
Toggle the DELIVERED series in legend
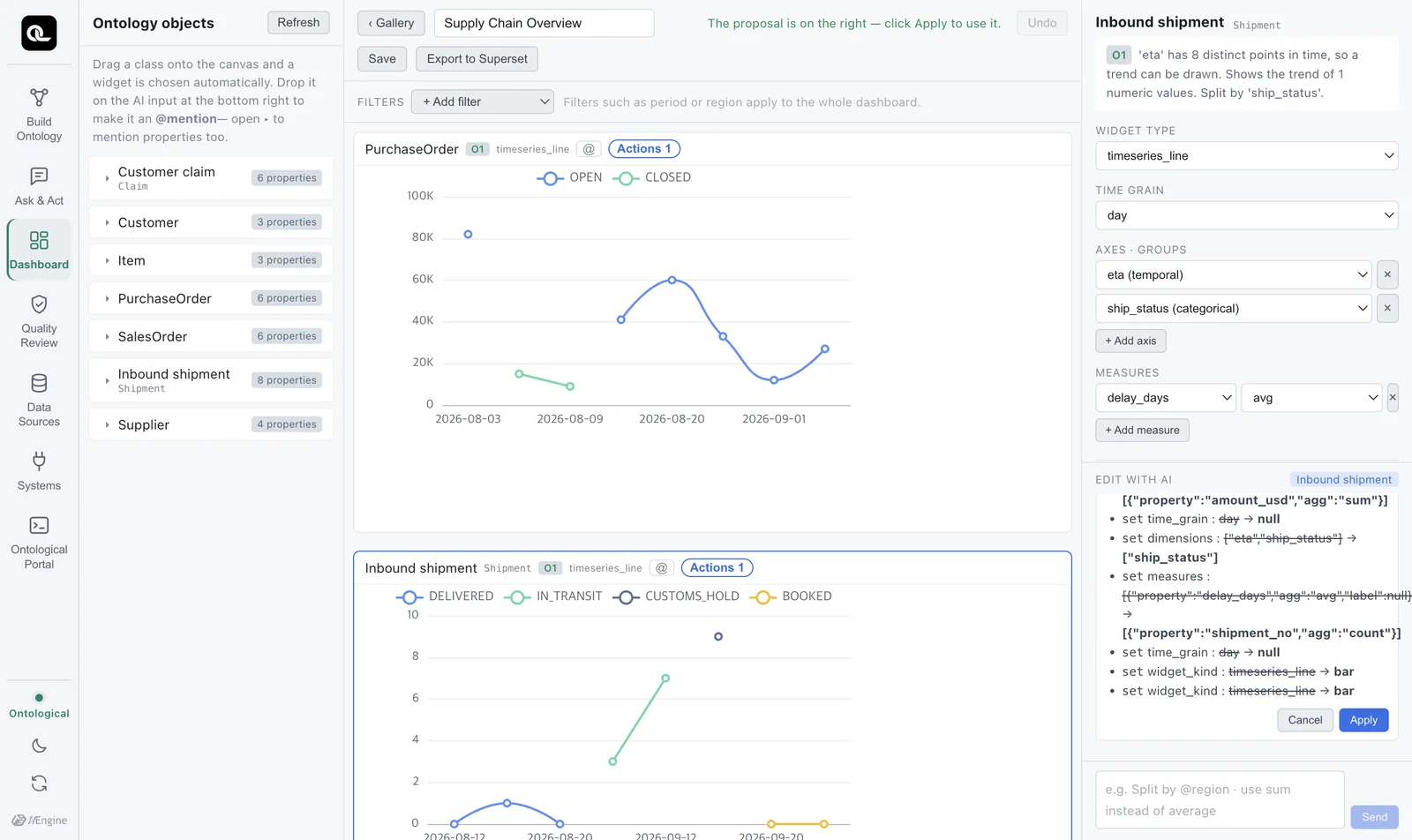pyautogui.click(x=445, y=596)
